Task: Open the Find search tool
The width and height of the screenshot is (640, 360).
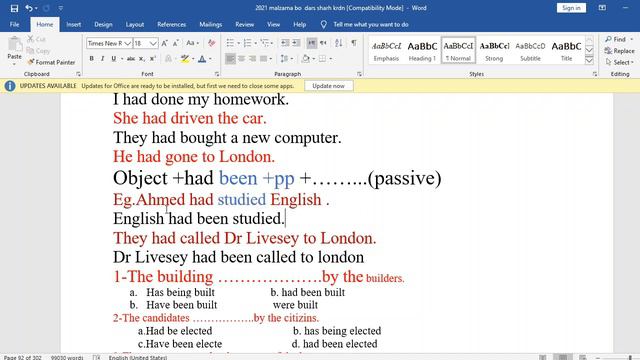Action: (619, 39)
